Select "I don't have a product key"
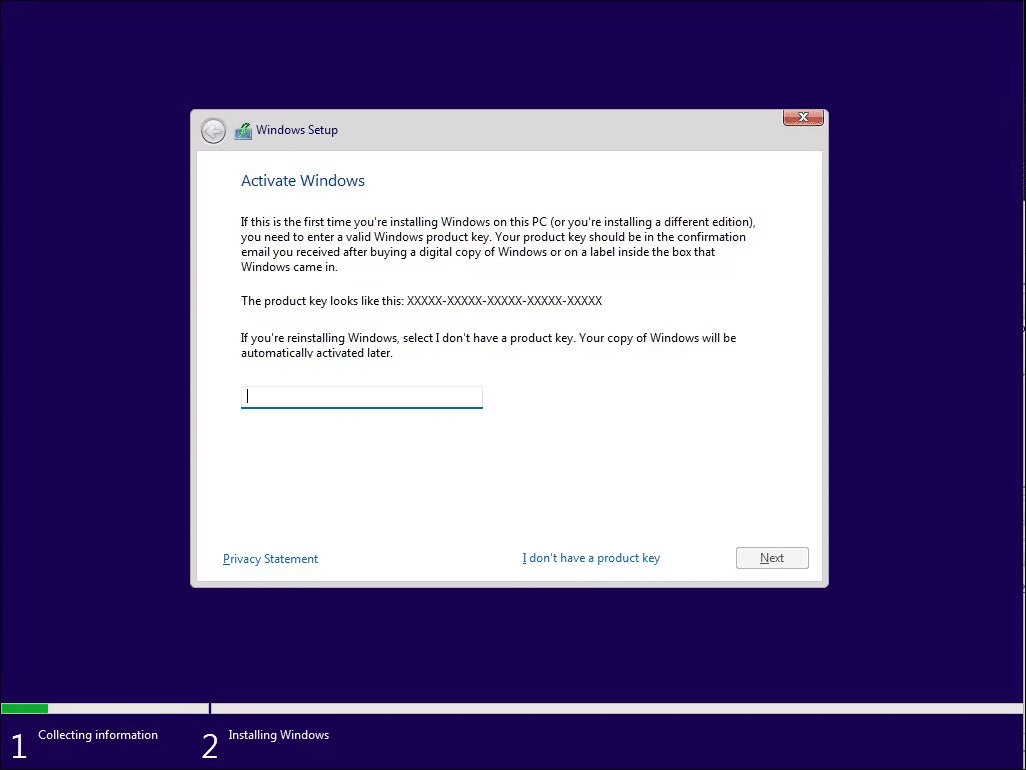The width and height of the screenshot is (1026, 770). [x=591, y=557]
